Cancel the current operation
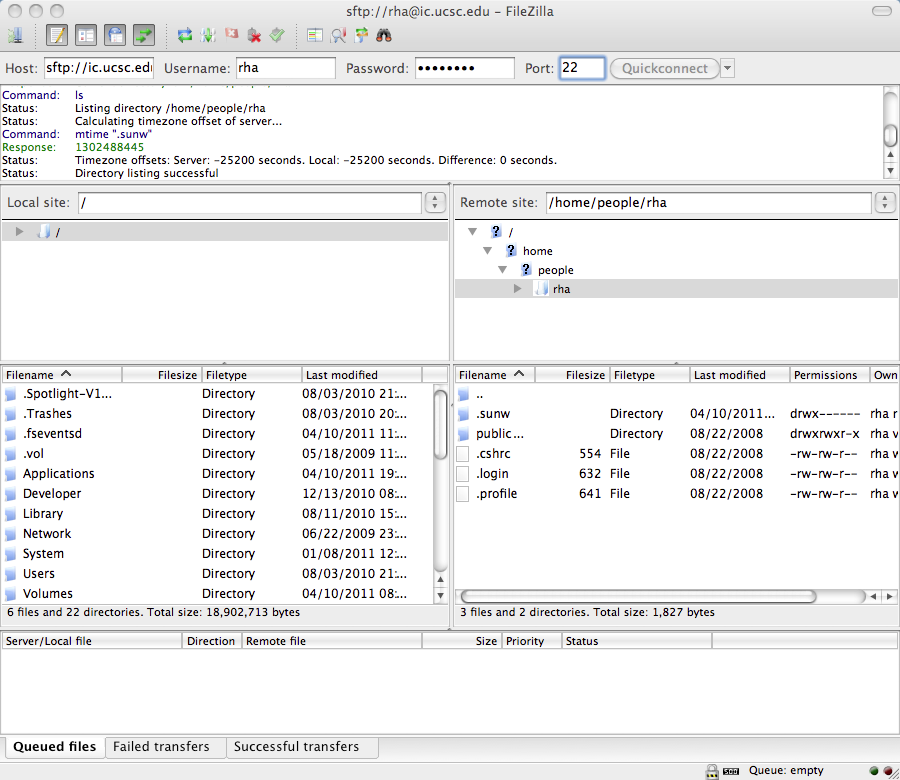900x780 pixels. [231, 34]
